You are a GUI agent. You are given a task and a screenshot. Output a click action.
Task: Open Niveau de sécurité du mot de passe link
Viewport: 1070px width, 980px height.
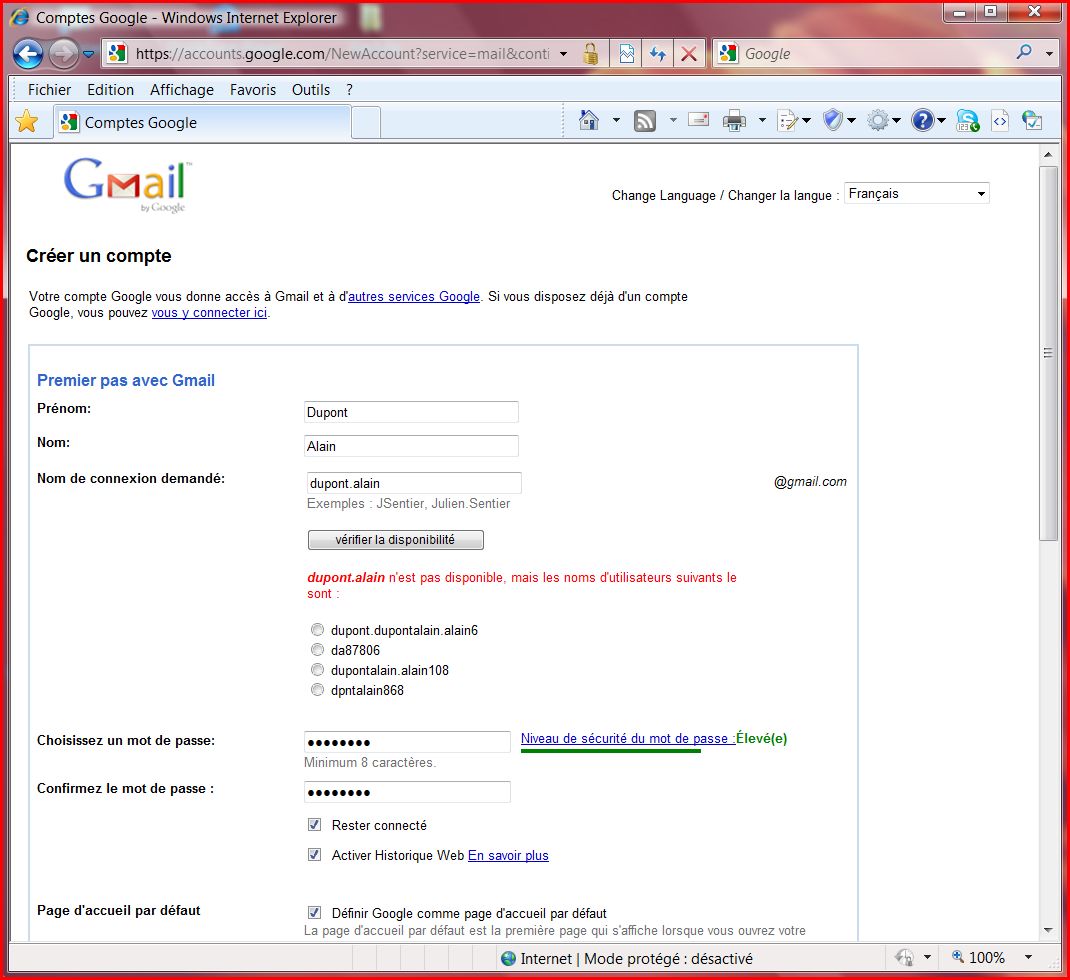[x=628, y=738]
